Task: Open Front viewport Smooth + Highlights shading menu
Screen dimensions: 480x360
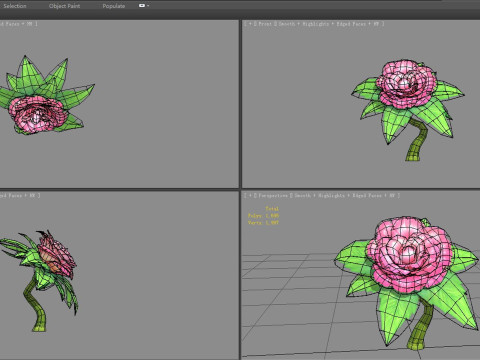Action: [304, 24]
